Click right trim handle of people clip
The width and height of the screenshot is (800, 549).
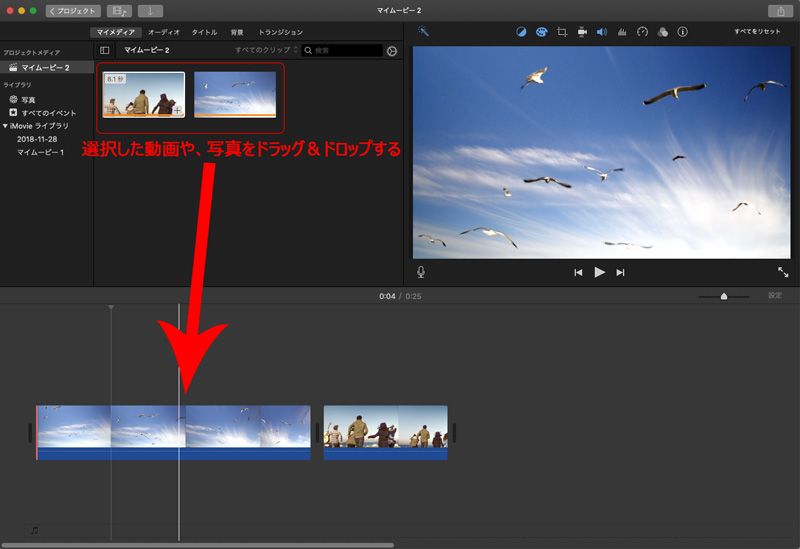tap(454, 433)
